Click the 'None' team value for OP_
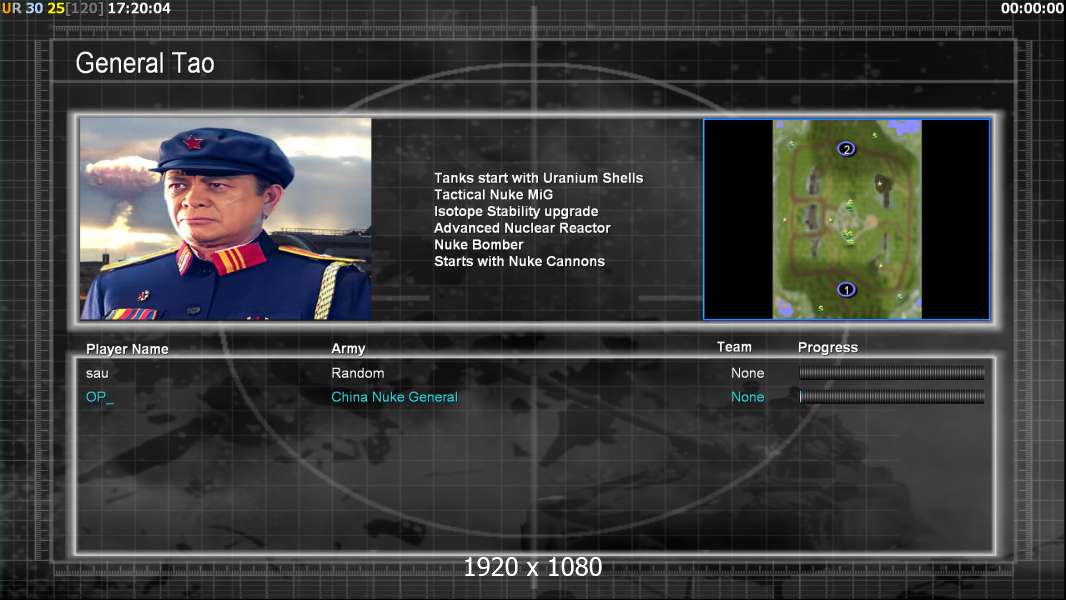The width and height of the screenshot is (1066, 600). (748, 397)
